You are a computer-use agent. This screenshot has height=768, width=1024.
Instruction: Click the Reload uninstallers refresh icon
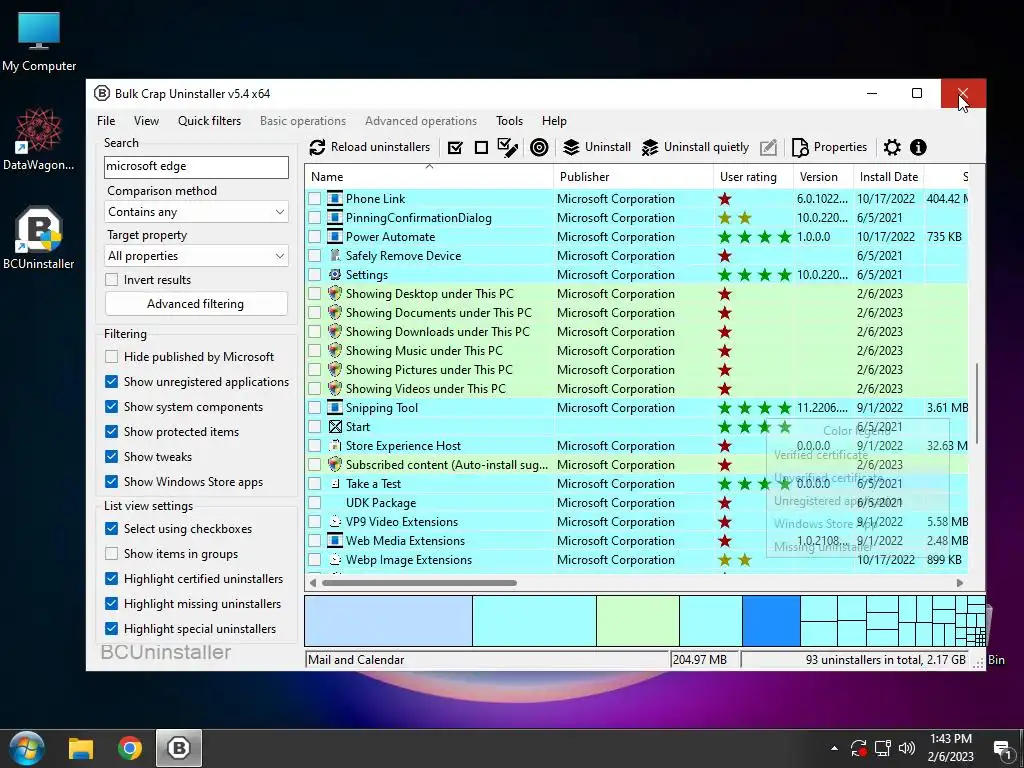click(317, 148)
